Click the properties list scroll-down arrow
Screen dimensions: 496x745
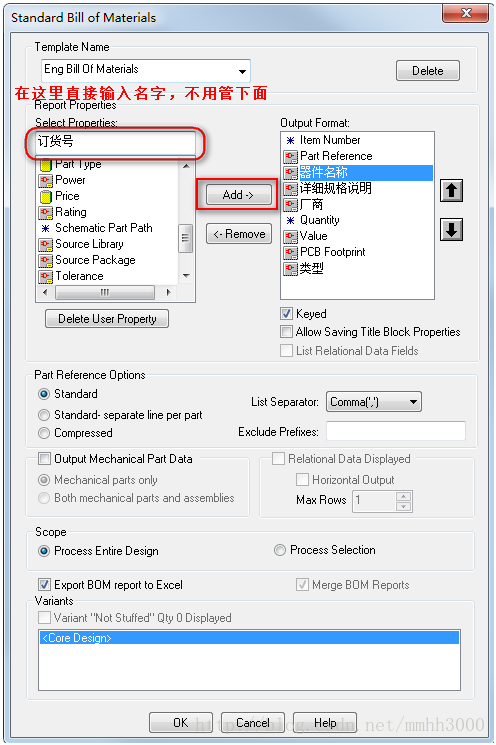click(x=186, y=276)
